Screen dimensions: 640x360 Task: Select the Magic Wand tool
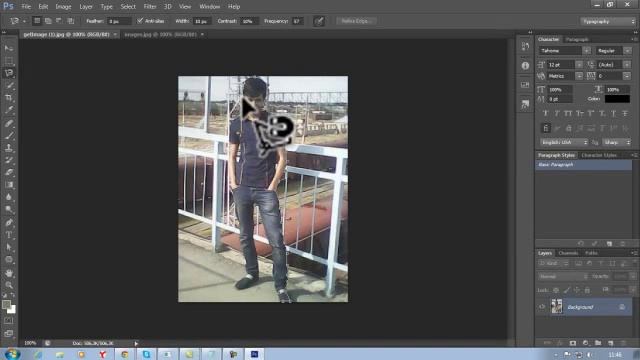click(x=9, y=86)
